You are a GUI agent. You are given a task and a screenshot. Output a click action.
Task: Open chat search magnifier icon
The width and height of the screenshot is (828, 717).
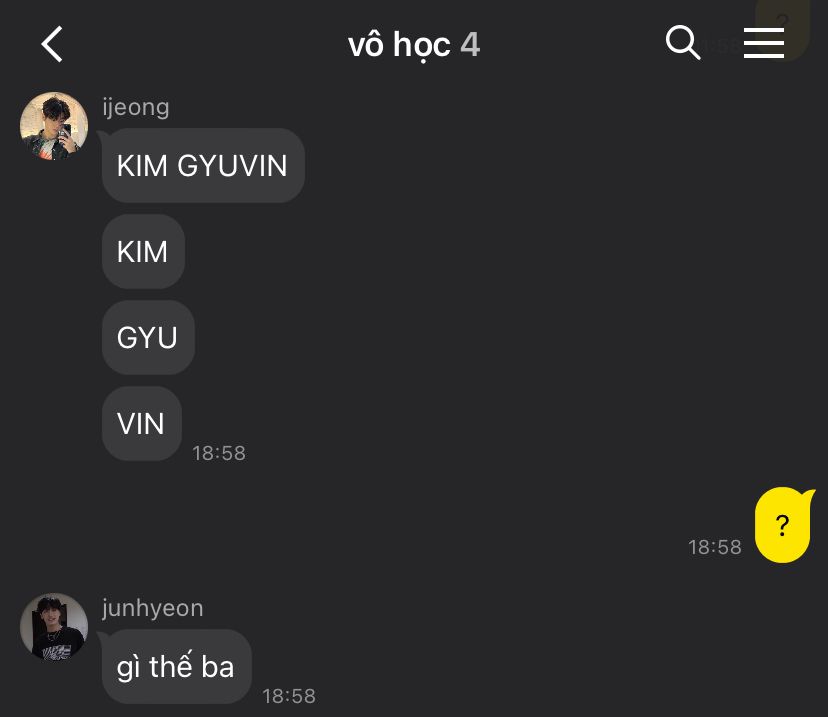683,42
